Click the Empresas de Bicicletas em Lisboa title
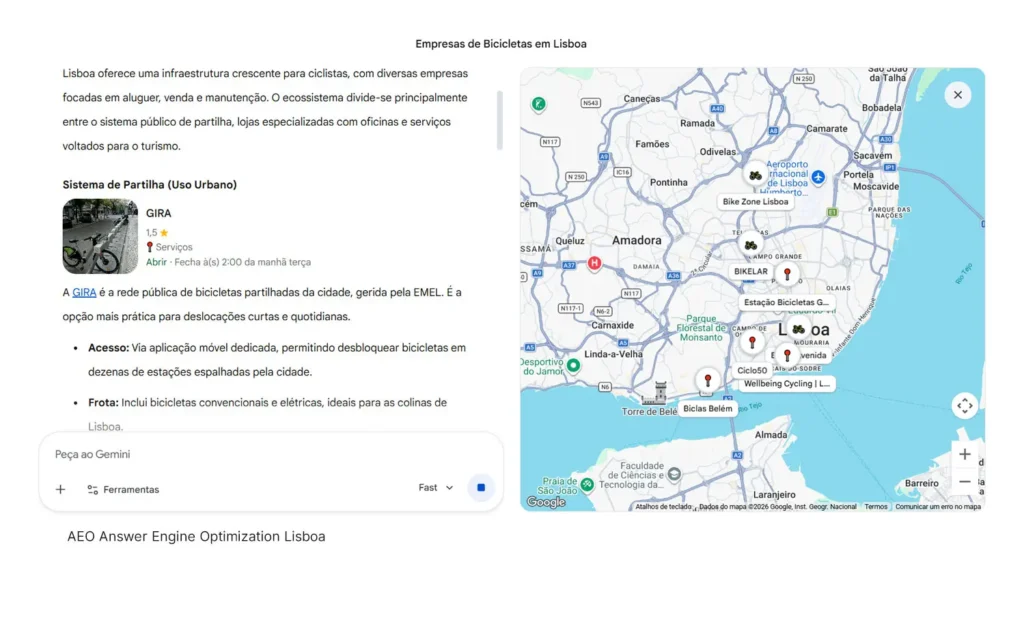The height and width of the screenshot is (620, 1024). 501,44
